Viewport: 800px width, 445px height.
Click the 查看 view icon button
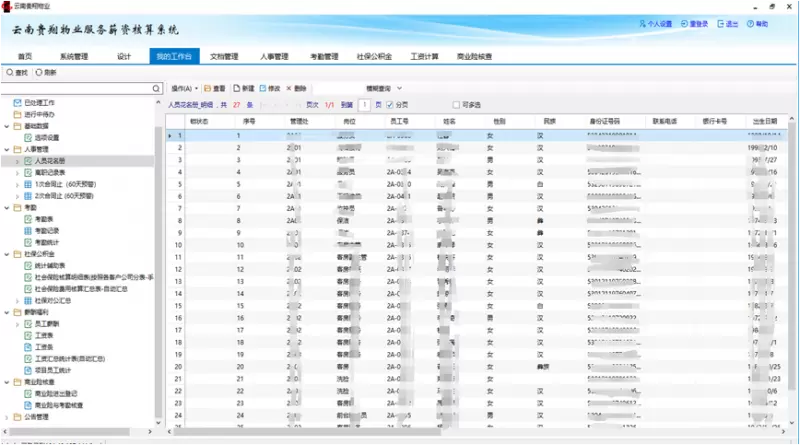(x=208, y=89)
